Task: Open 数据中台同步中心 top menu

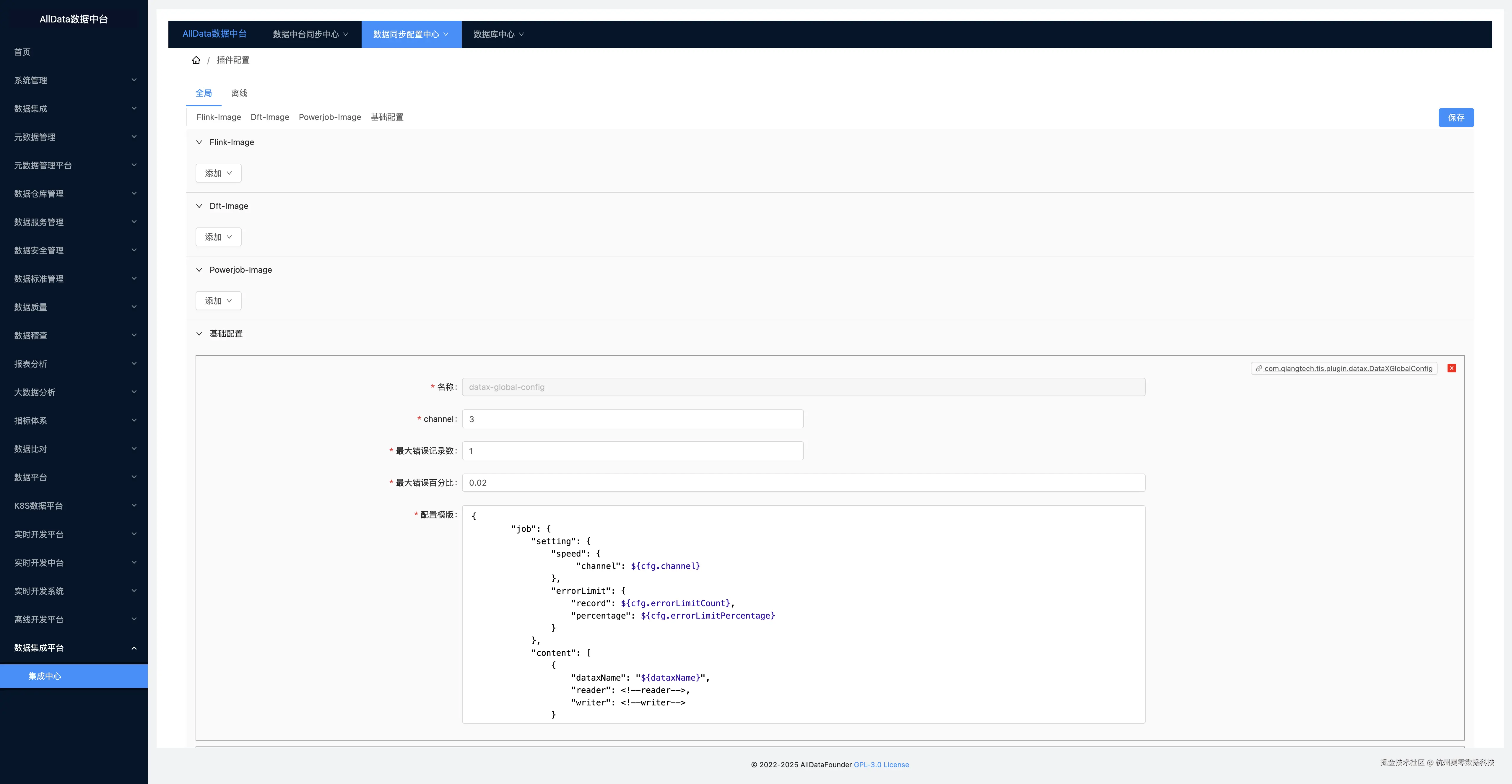Action: click(x=310, y=35)
